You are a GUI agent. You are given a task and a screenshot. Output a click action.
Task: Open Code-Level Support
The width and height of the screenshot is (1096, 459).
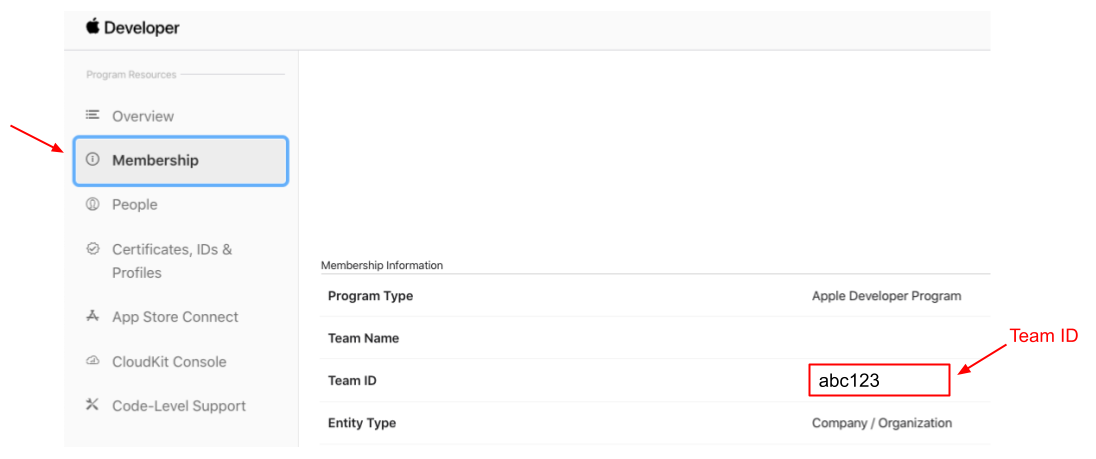(x=180, y=406)
